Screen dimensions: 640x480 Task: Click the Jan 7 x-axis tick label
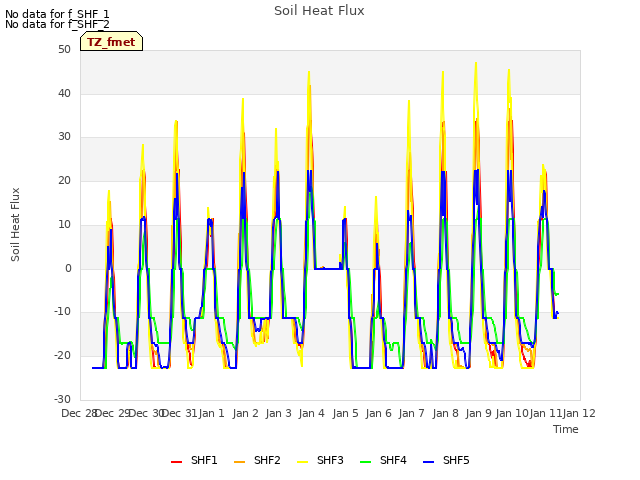[412, 413]
